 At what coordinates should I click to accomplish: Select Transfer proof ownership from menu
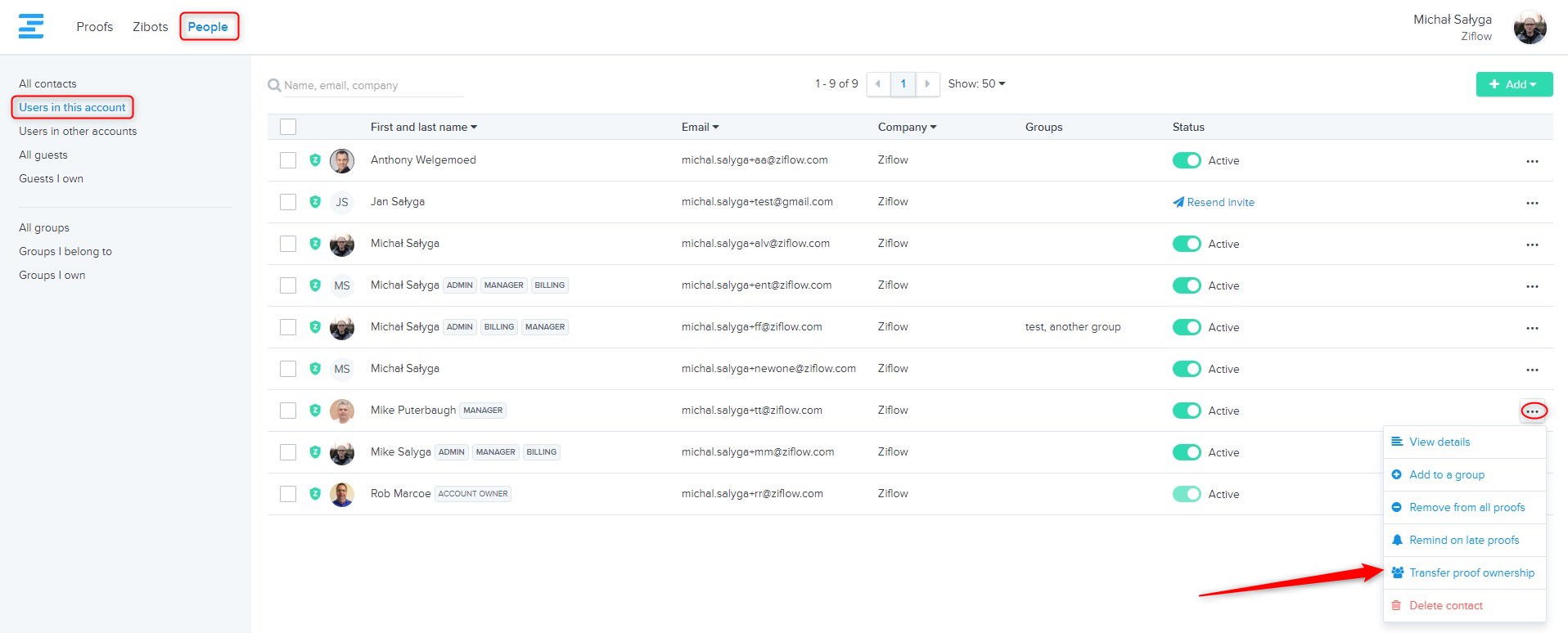[x=1471, y=572]
